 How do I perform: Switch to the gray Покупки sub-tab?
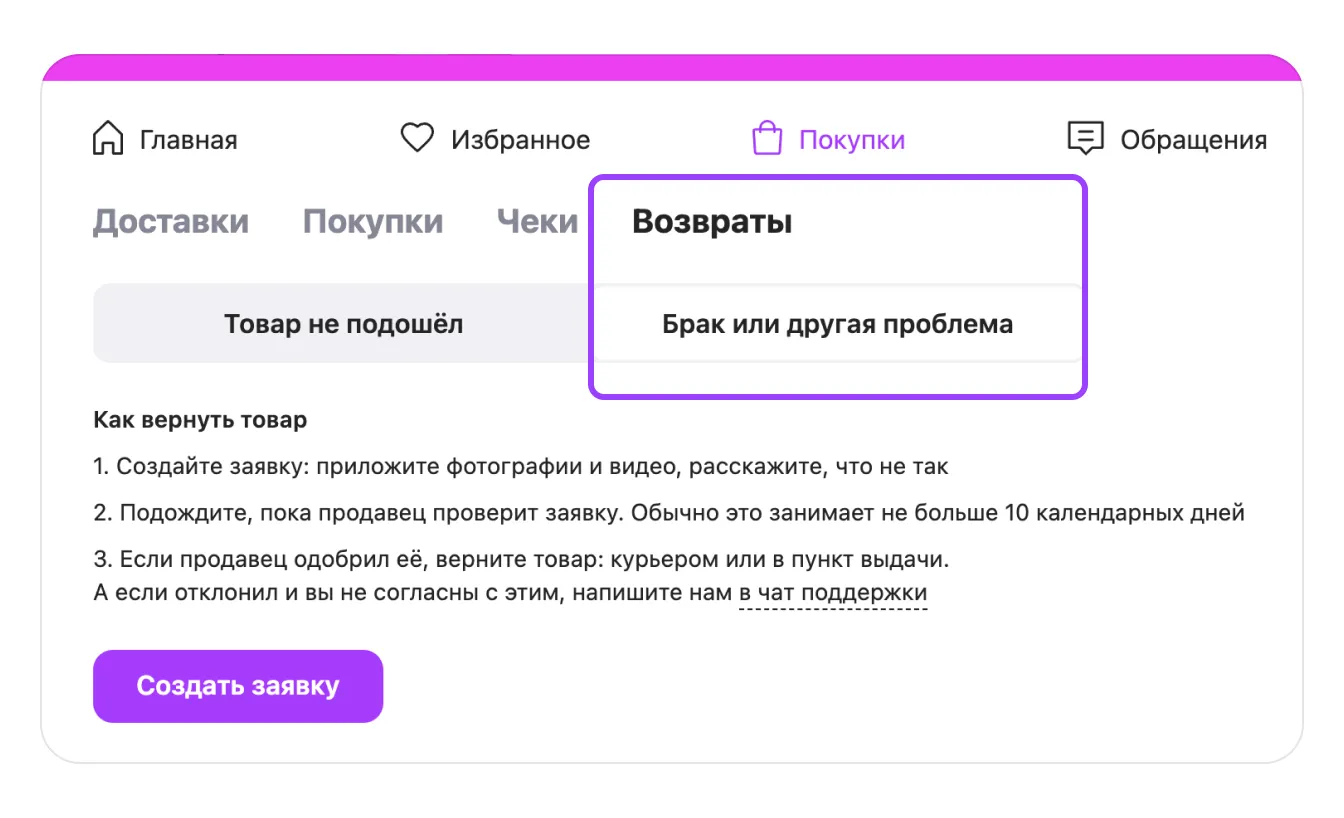tap(373, 222)
